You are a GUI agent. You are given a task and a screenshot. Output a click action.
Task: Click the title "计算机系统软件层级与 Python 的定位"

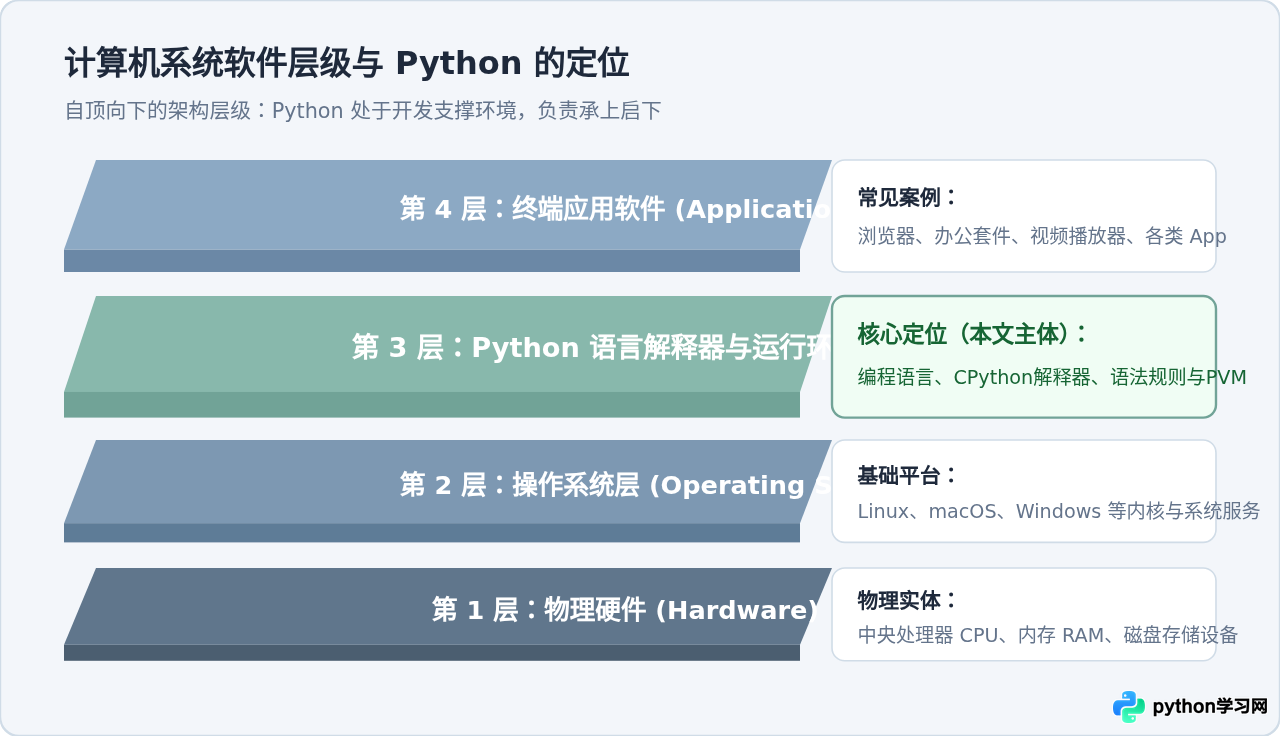[x=347, y=63]
